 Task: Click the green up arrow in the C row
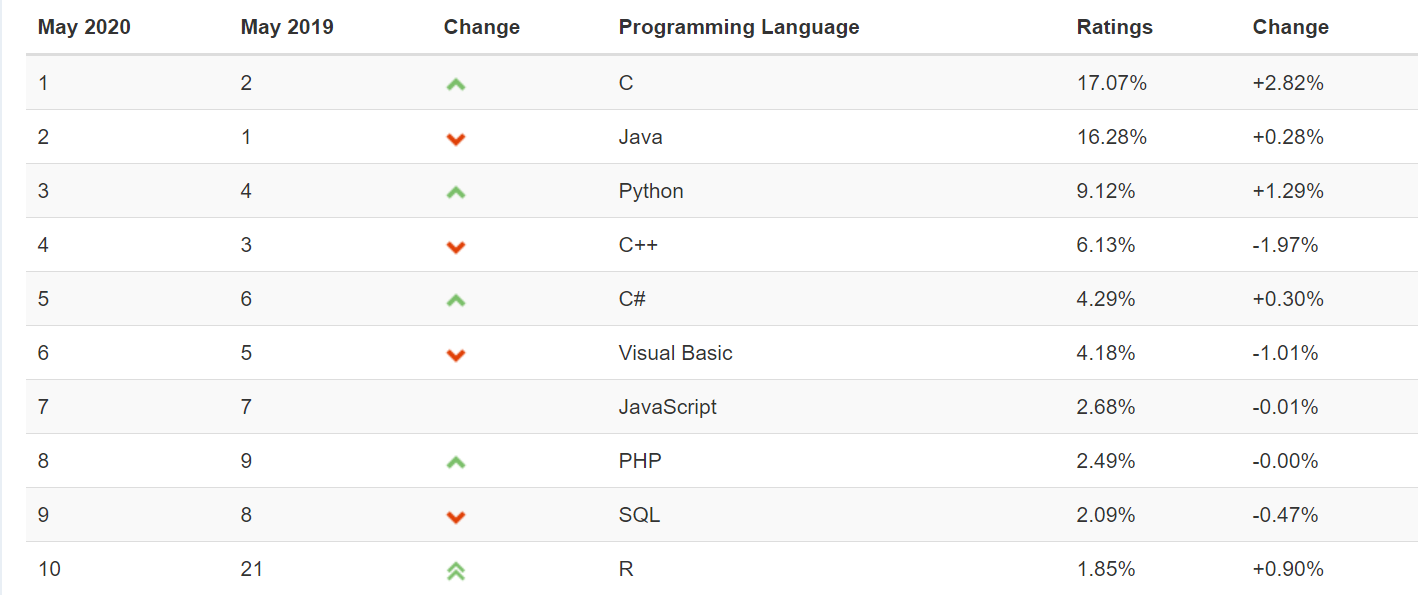(x=456, y=85)
